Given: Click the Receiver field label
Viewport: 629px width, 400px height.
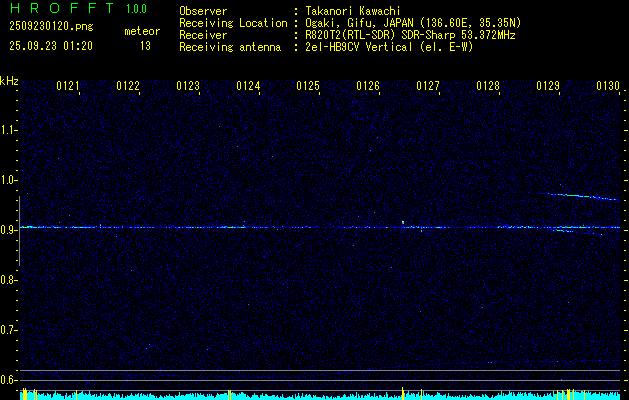Looking at the screenshot, I should [x=203, y=35].
